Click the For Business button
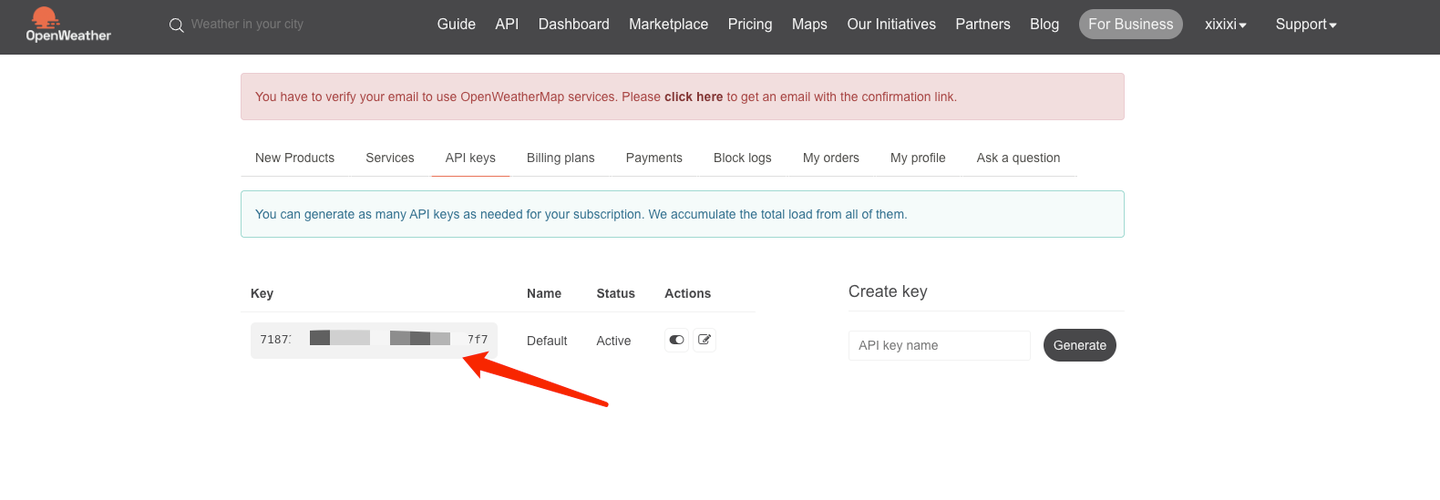 [1131, 24]
